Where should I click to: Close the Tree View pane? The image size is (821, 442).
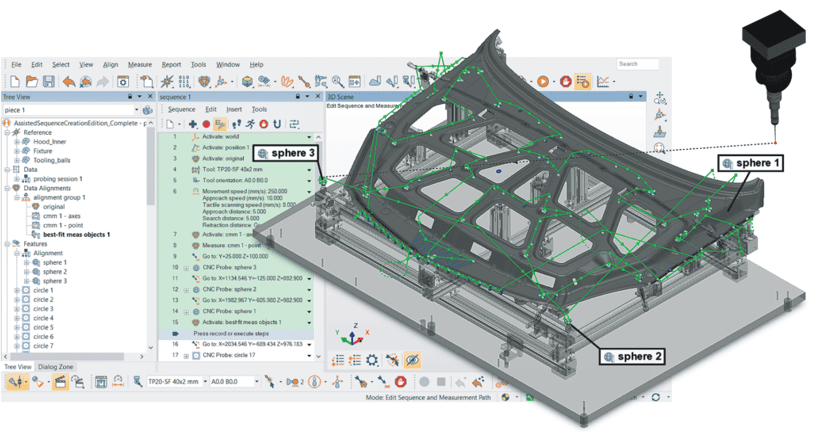click(150, 97)
